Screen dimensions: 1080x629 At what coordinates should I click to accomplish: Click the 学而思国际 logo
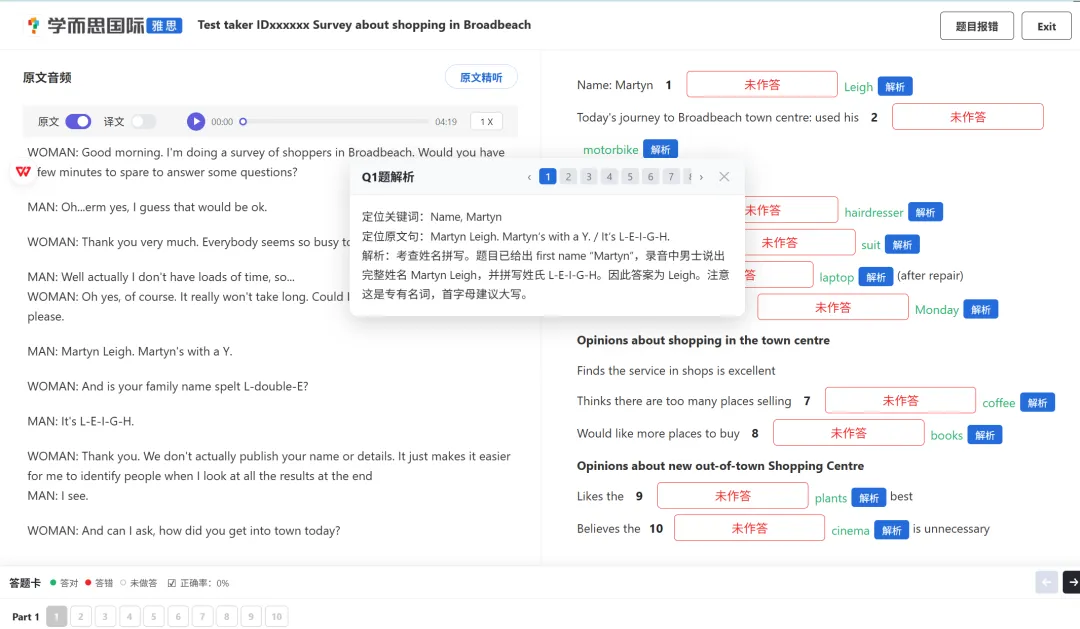(85, 25)
